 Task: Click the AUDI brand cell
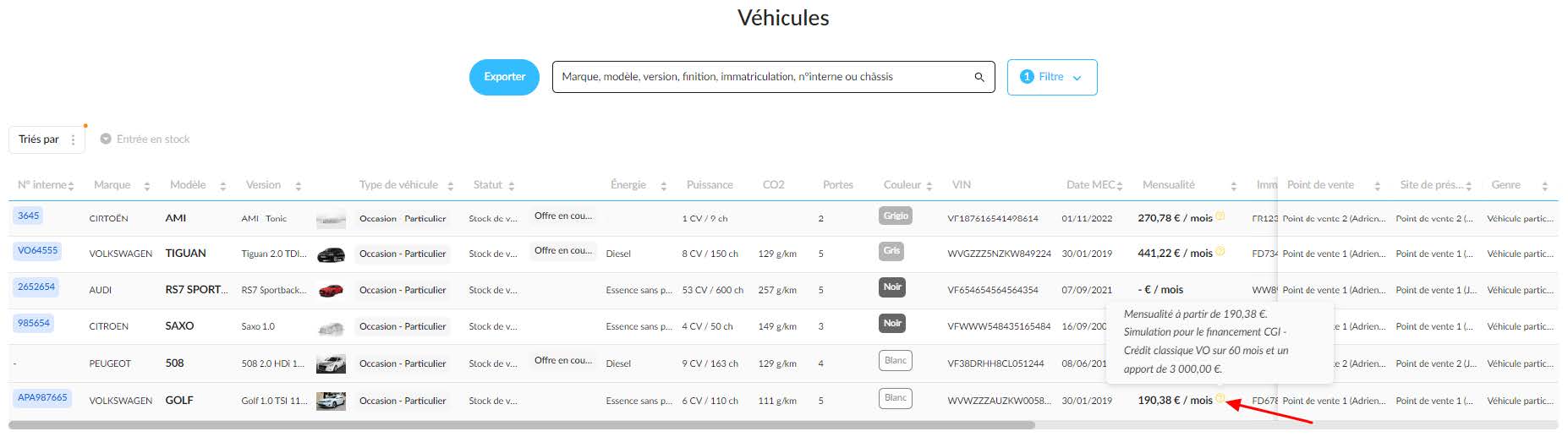pos(101,290)
